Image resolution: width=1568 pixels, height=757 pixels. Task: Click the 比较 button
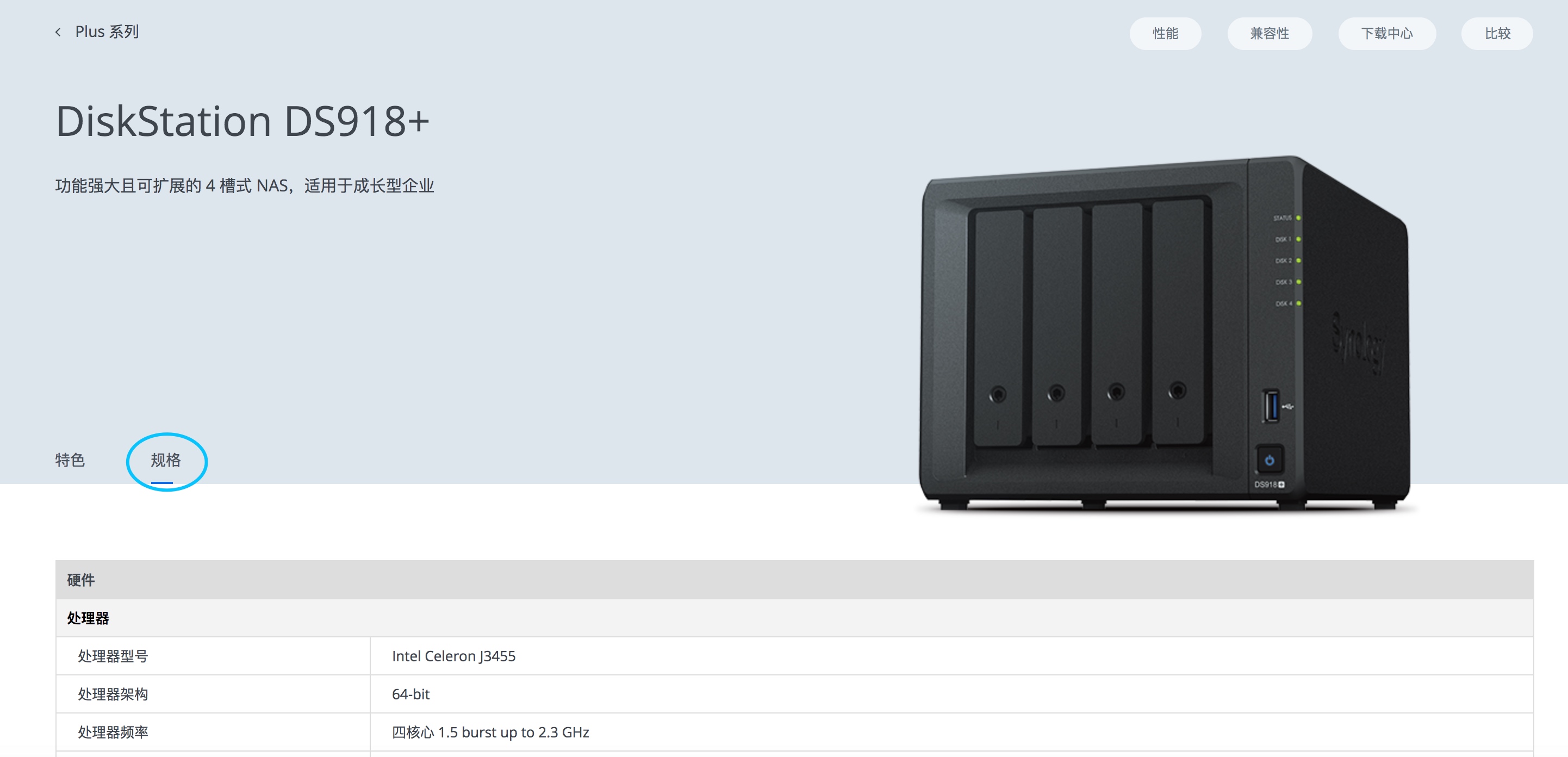coord(1497,34)
